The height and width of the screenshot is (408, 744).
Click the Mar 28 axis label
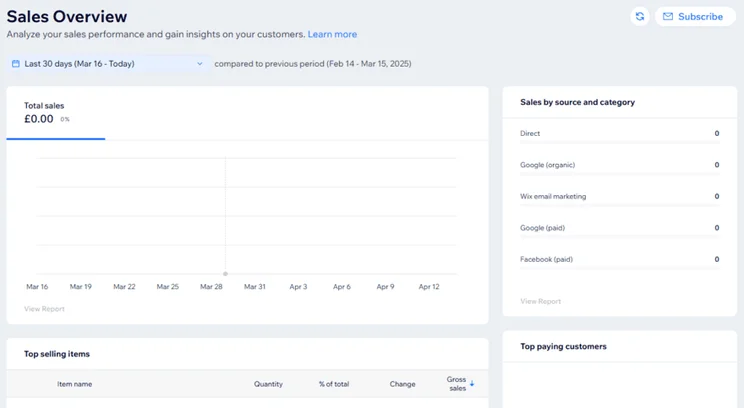[x=211, y=287]
